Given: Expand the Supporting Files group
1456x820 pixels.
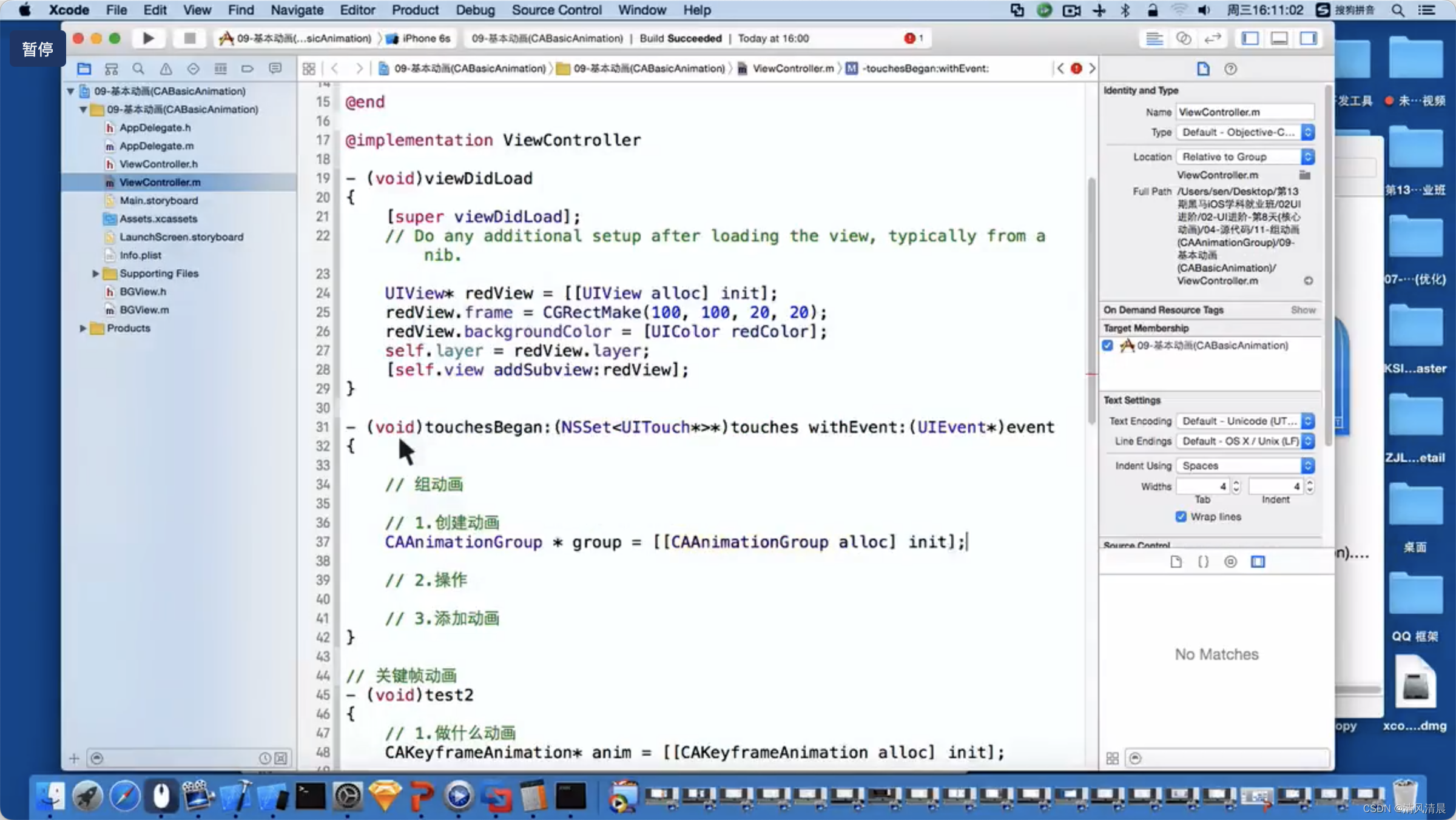Looking at the screenshot, I should tap(95, 274).
